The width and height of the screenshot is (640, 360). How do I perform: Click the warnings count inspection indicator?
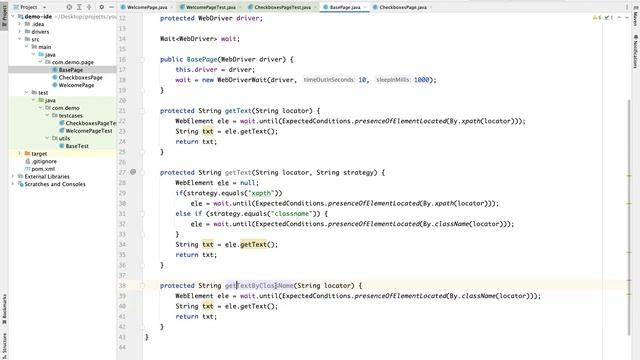click(x=597, y=18)
